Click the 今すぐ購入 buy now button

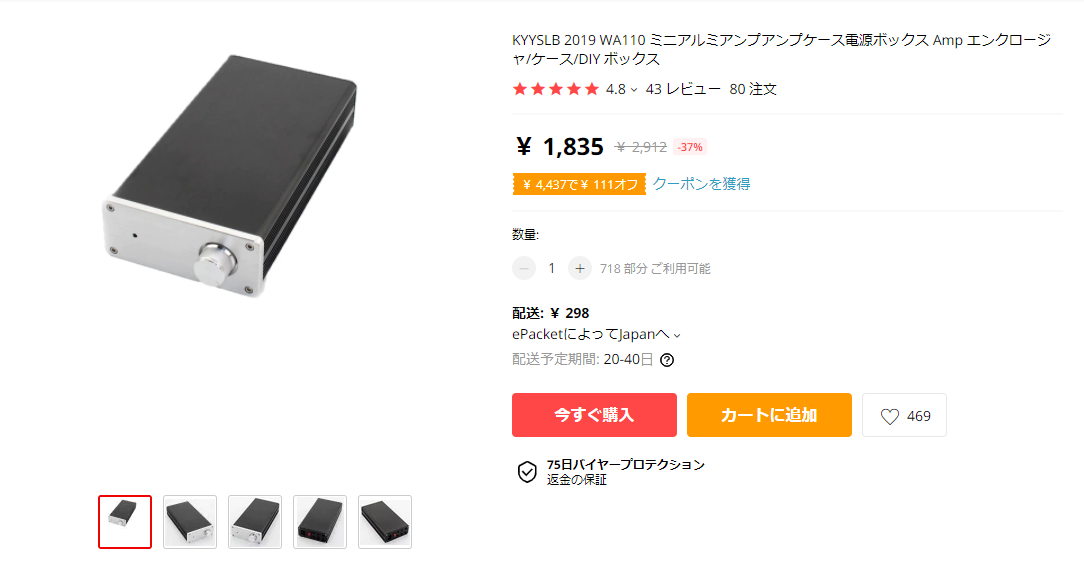[595, 415]
